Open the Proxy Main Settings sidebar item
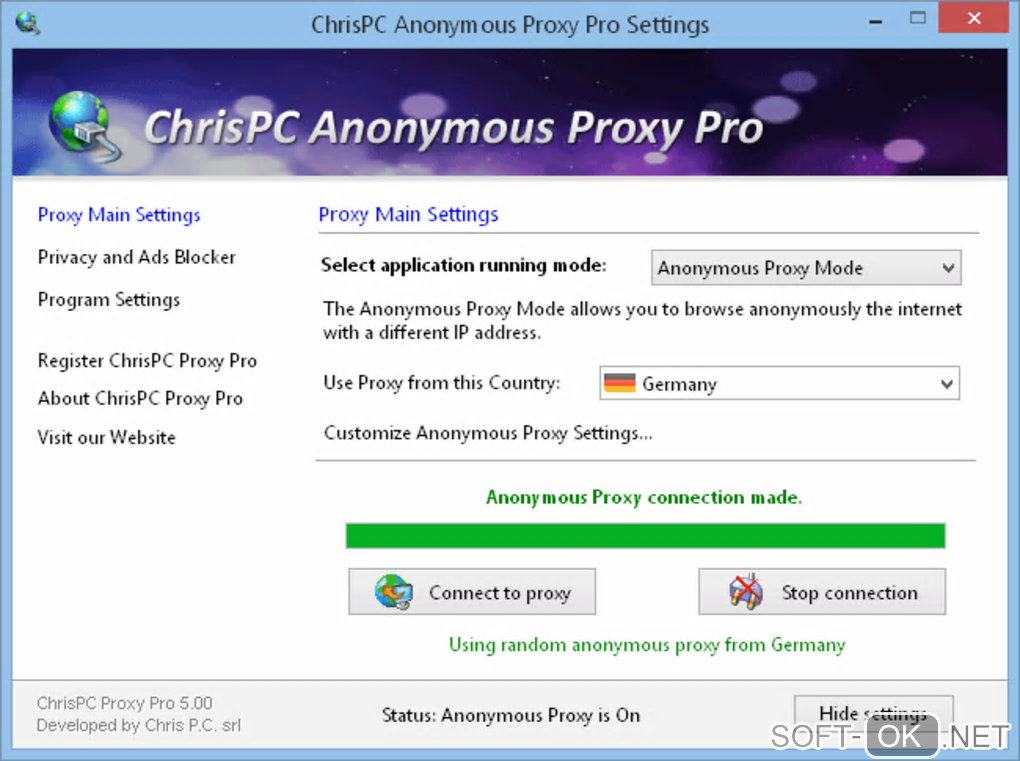 point(119,215)
